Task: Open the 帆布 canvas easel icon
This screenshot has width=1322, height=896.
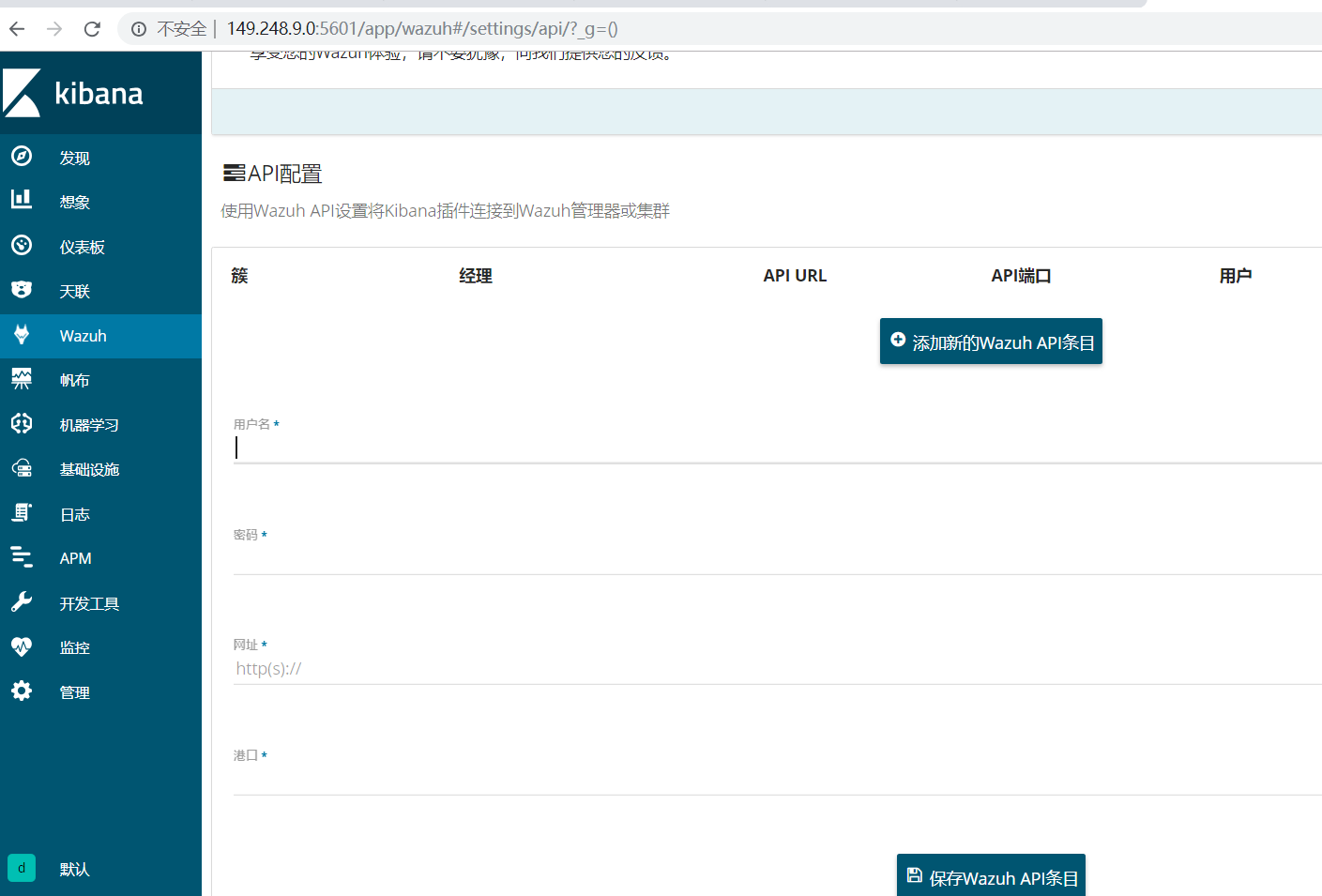Action: pos(22,378)
